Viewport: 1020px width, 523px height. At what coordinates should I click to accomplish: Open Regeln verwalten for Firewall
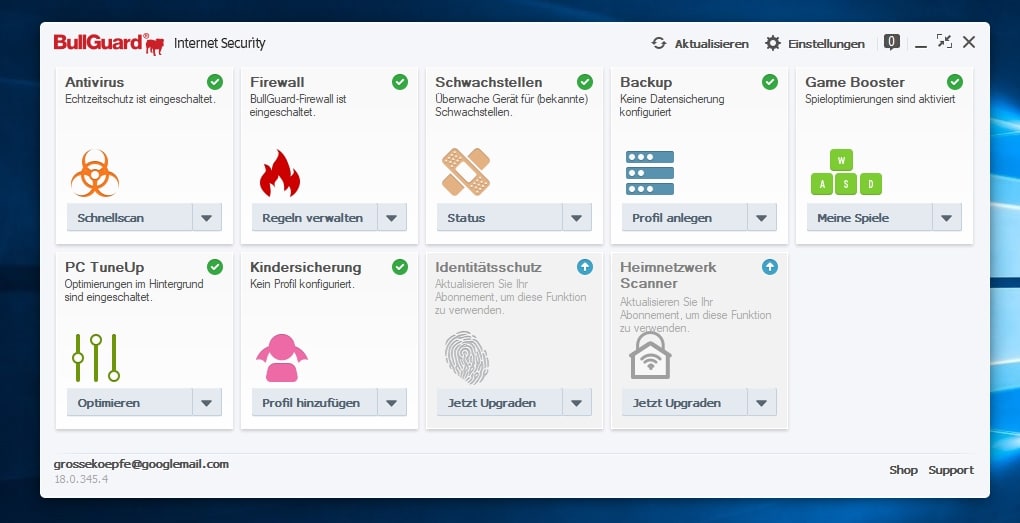pyautogui.click(x=314, y=218)
